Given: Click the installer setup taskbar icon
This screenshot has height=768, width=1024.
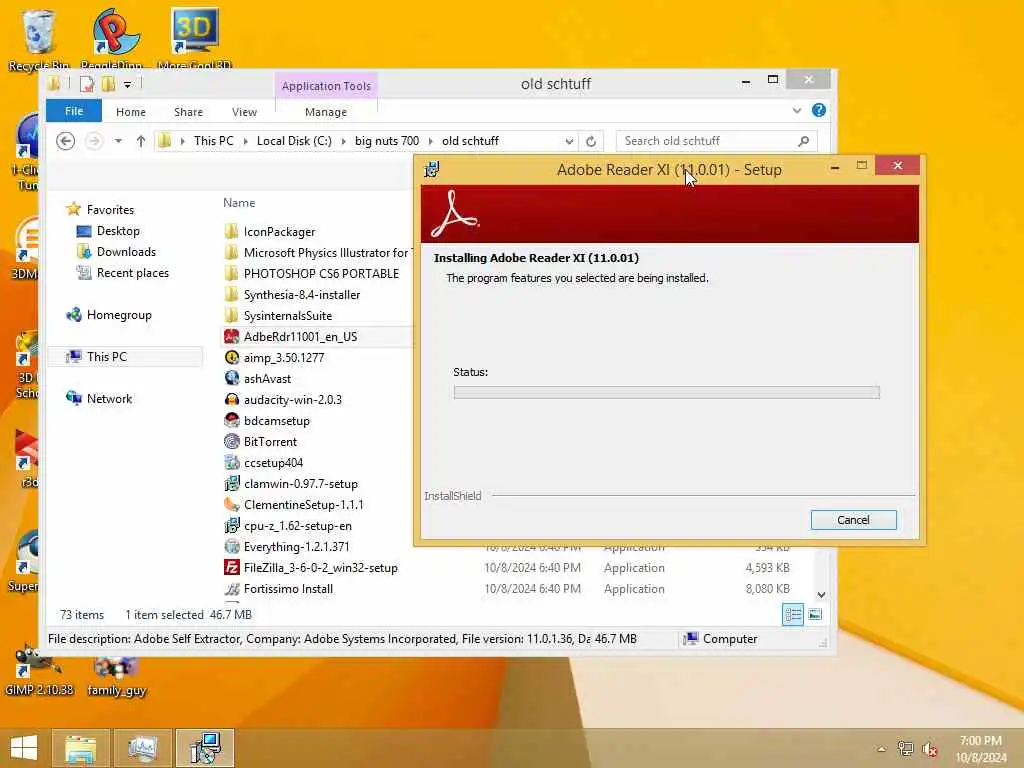Looking at the screenshot, I should [x=205, y=748].
